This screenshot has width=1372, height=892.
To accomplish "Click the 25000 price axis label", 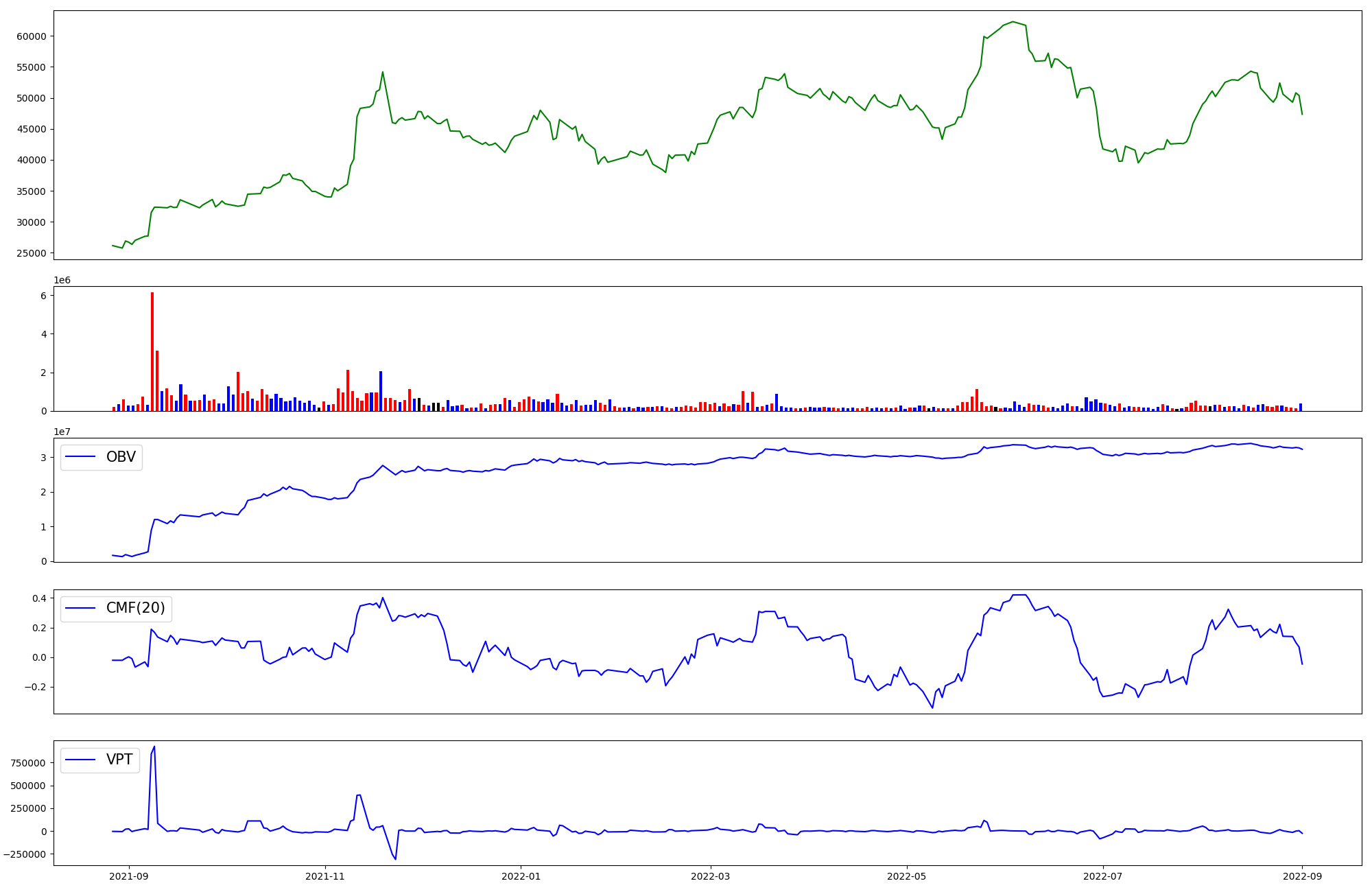I will [x=32, y=253].
